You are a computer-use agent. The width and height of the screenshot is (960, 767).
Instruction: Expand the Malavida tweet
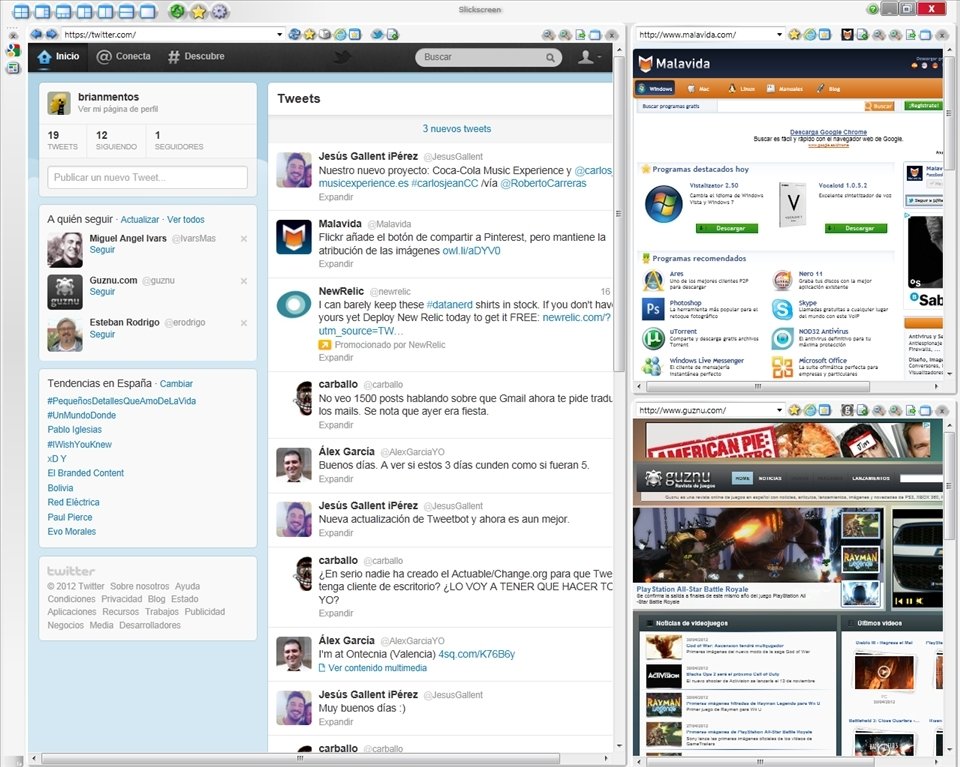coord(336,264)
